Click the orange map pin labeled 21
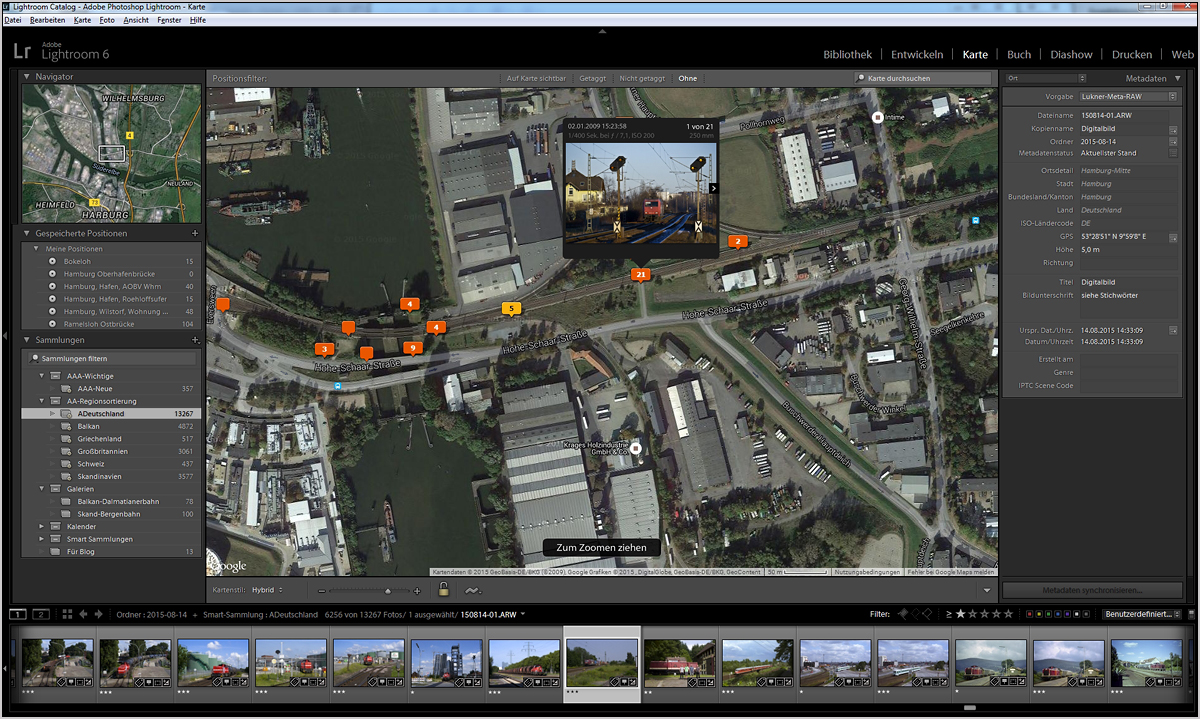The image size is (1200, 719). (640, 274)
